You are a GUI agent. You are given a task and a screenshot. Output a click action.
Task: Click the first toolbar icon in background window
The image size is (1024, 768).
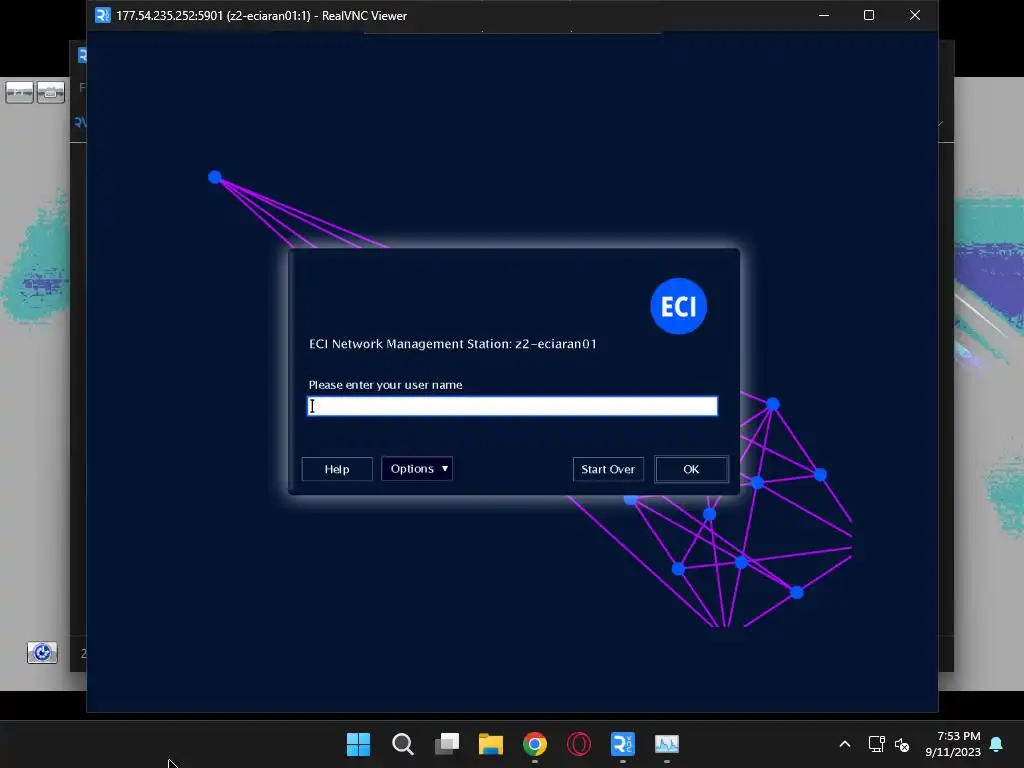click(x=19, y=92)
